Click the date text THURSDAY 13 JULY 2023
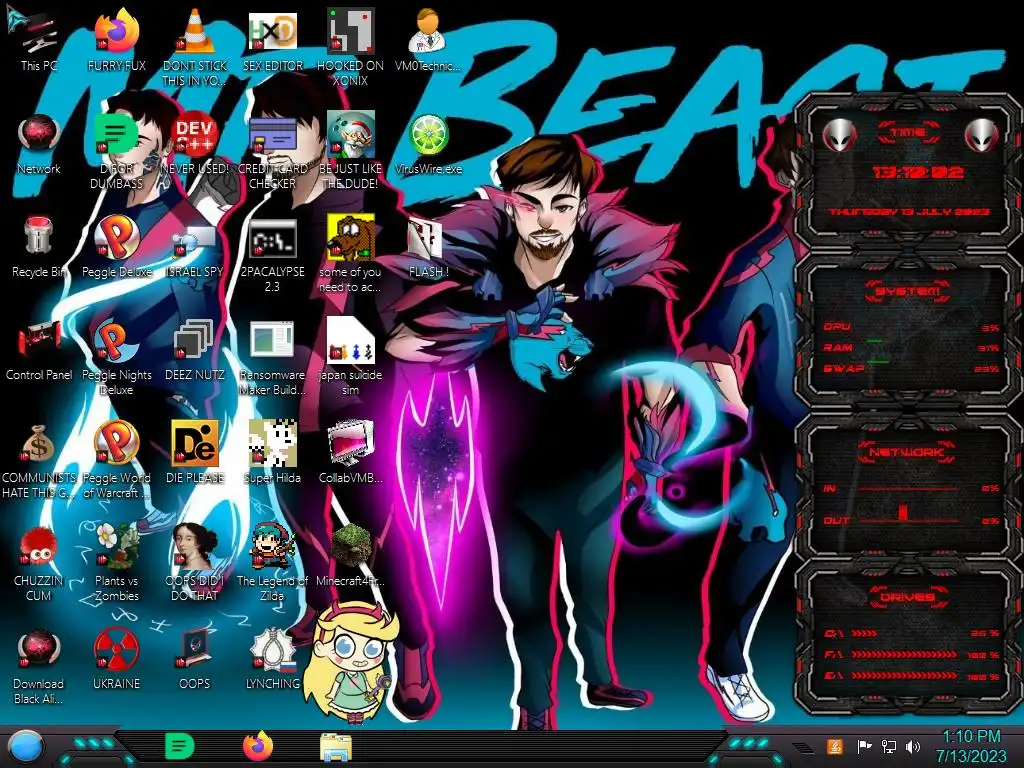The height and width of the screenshot is (768, 1024). click(909, 212)
